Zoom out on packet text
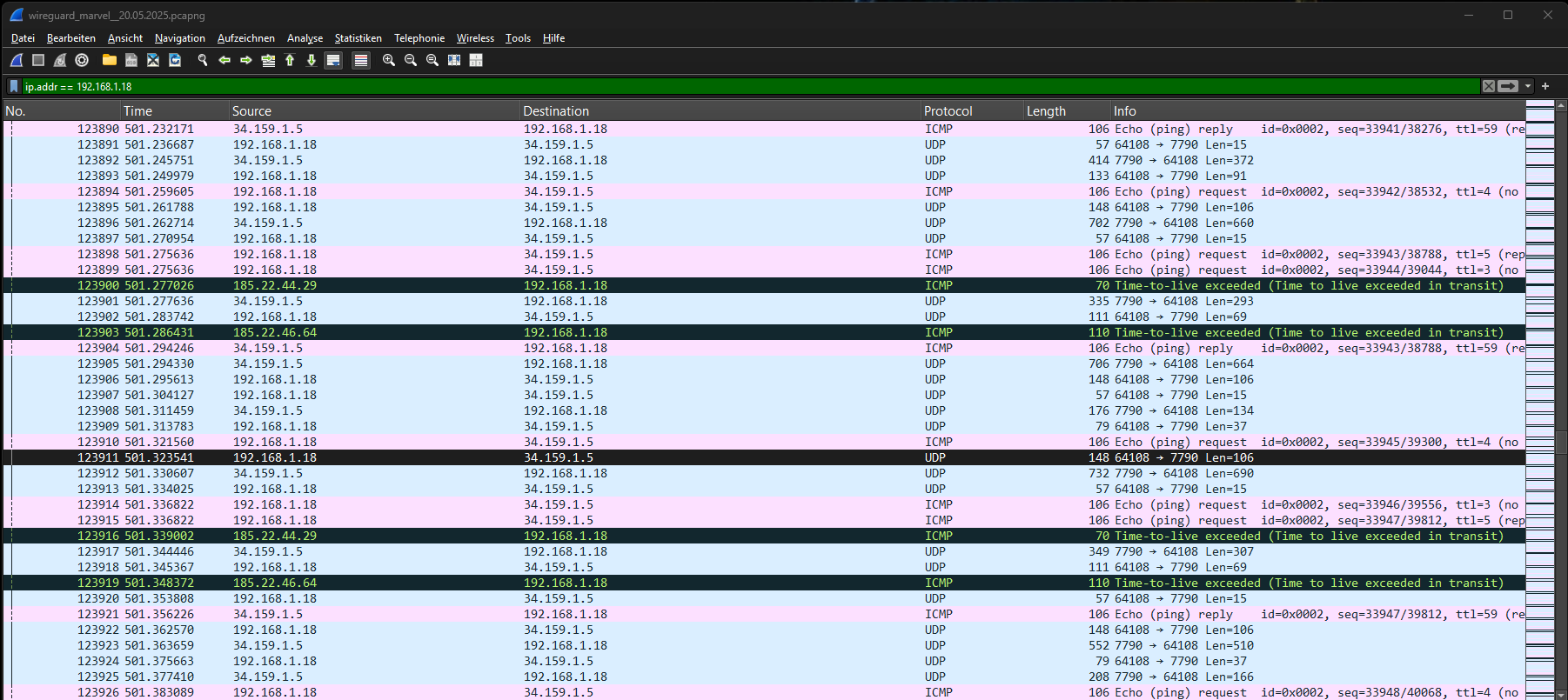The image size is (1568, 700). (x=411, y=60)
